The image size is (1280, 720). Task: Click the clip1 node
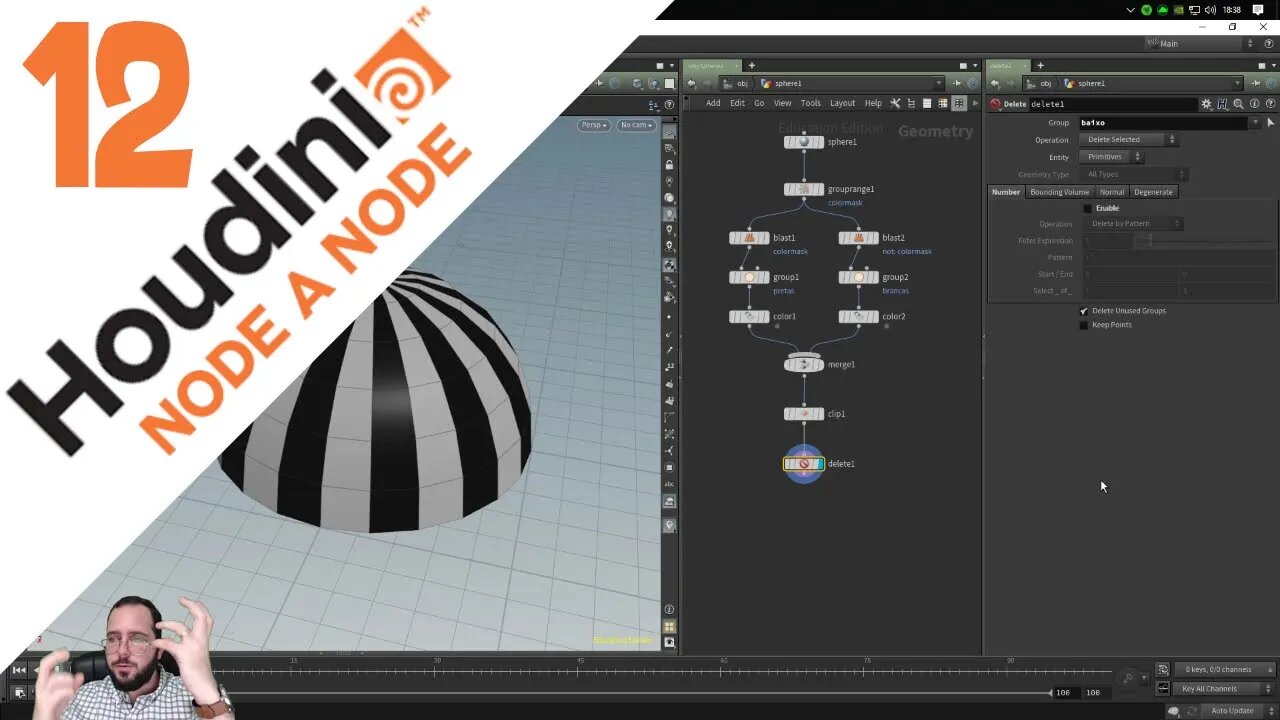pyautogui.click(x=804, y=413)
